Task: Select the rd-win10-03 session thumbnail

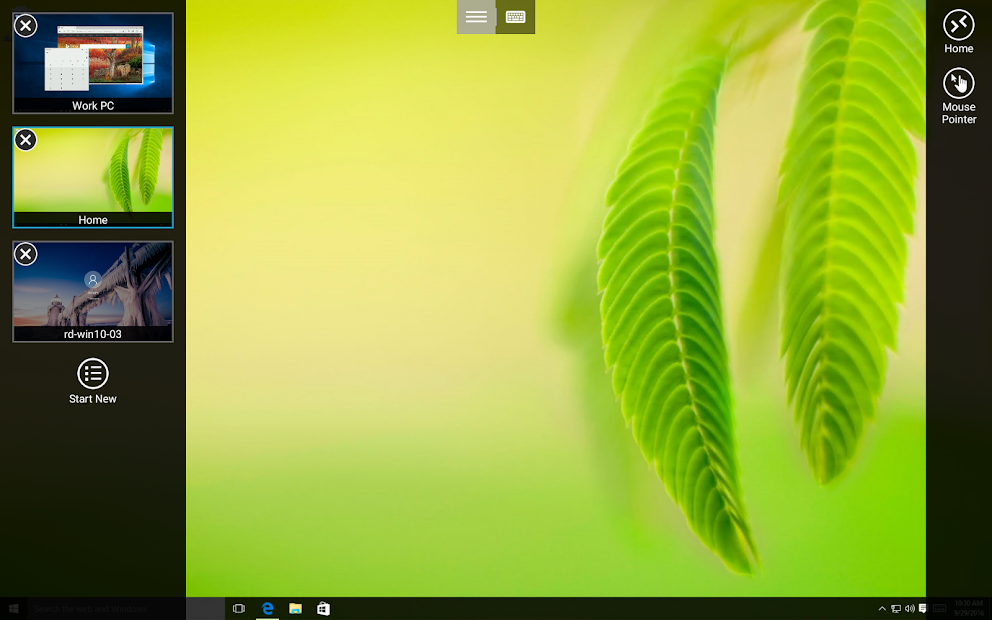Action: point(92,291)
